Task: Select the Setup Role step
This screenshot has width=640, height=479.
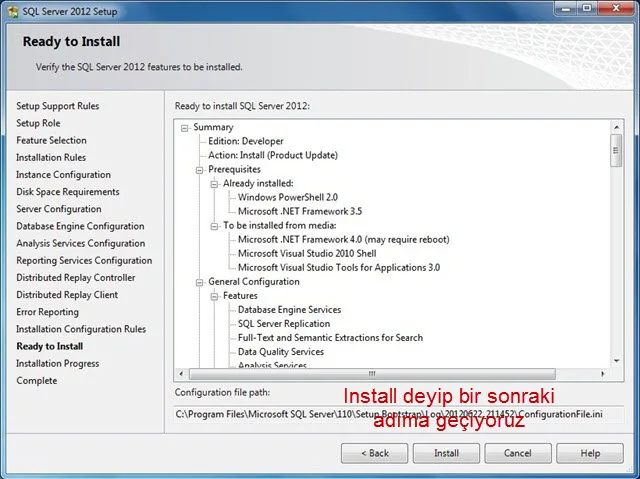Action: (38, 123)
